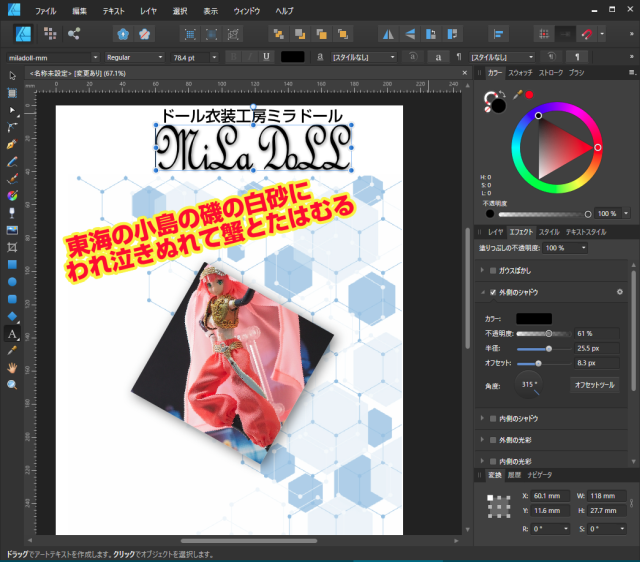Select the Node tool

[x=12, y=110]
